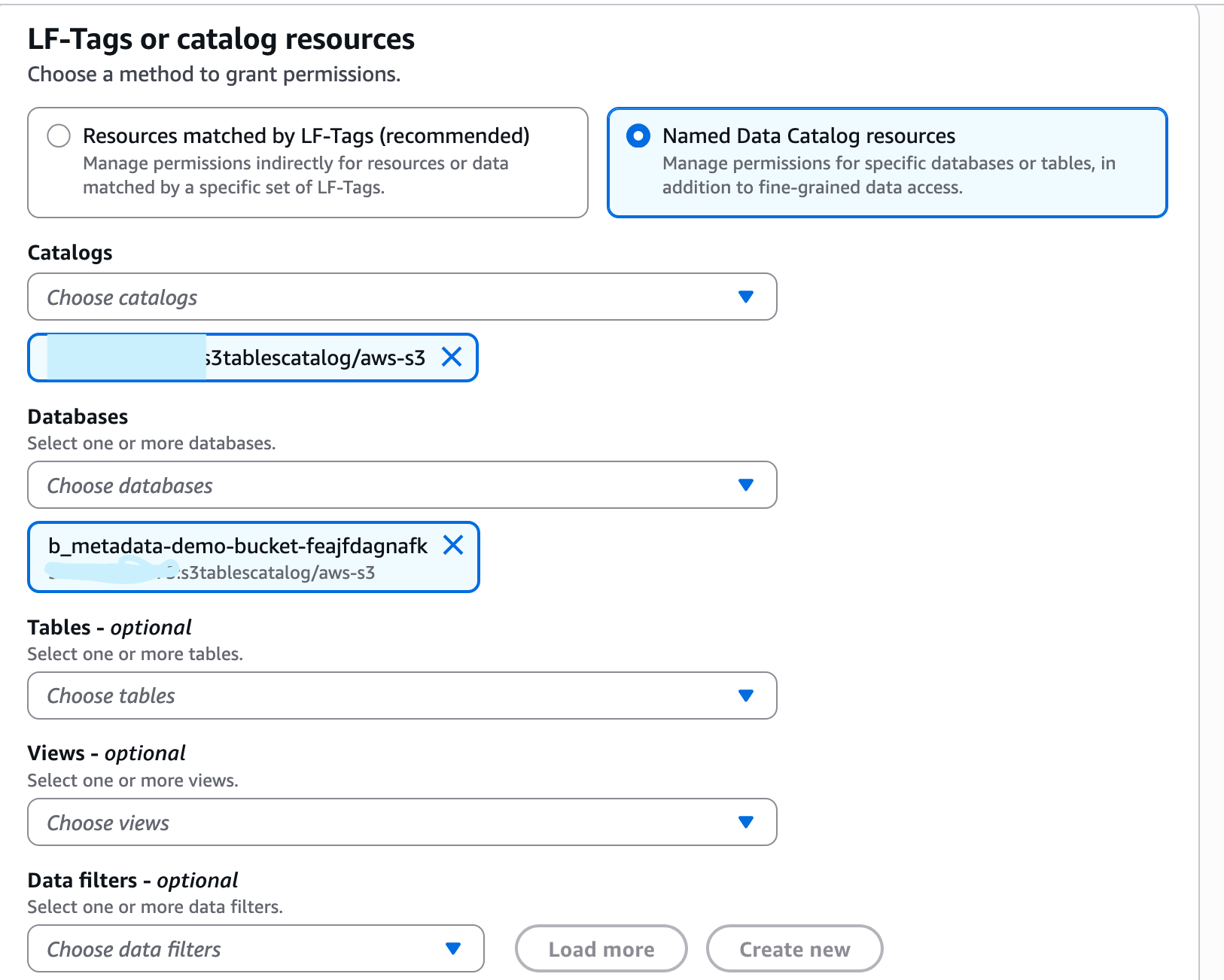The image size is (1224, 980).
Task: Select the b_metadata-demo-bucket-feajfdagnafk database token
Action: tap(238, 546)
